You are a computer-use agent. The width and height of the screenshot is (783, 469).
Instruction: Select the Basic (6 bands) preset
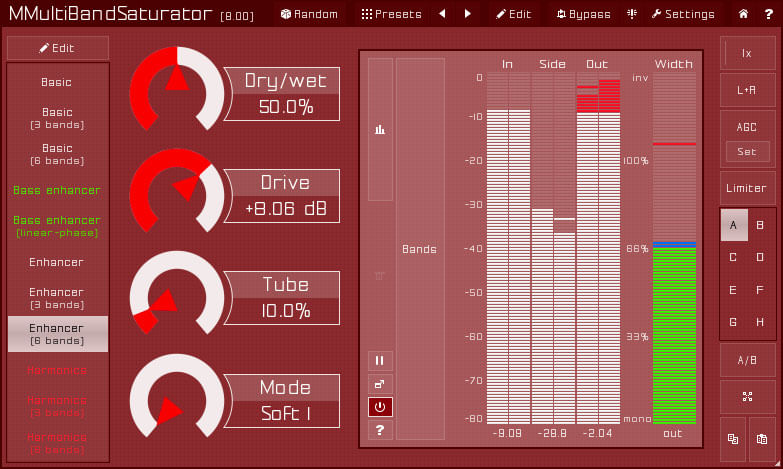[56, 154]
